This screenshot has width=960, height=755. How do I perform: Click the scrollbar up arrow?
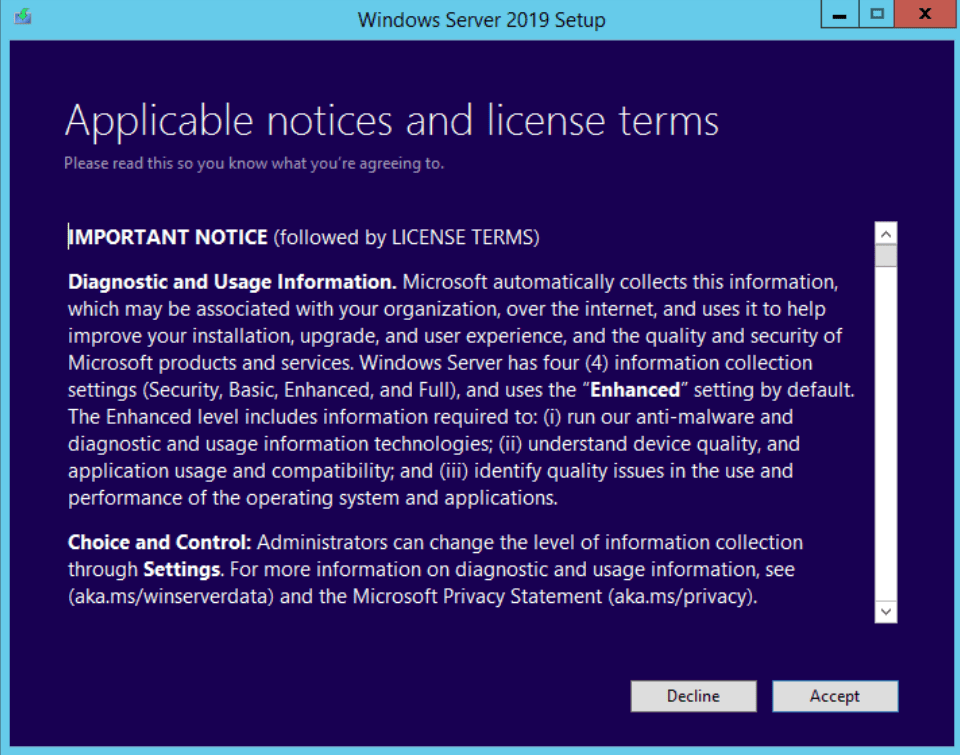tap(886, 233)
